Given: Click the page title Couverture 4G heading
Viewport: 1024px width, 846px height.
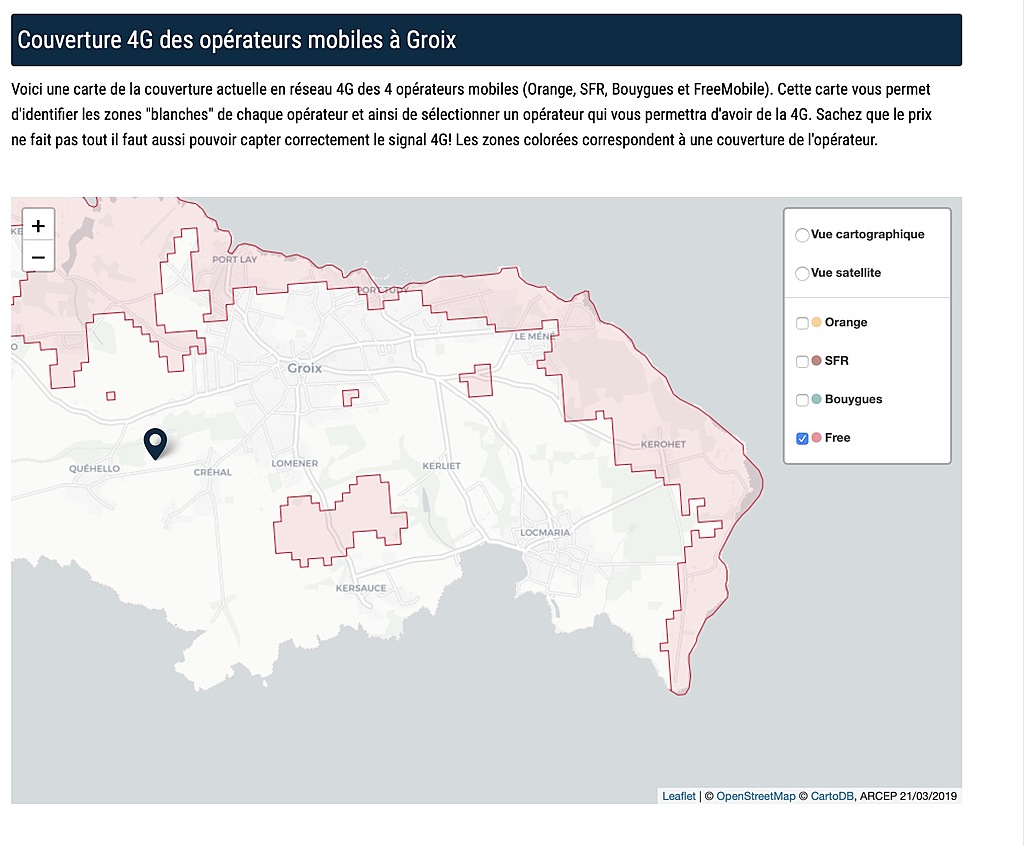Looking at the screenshot, I should click(236, 40).
